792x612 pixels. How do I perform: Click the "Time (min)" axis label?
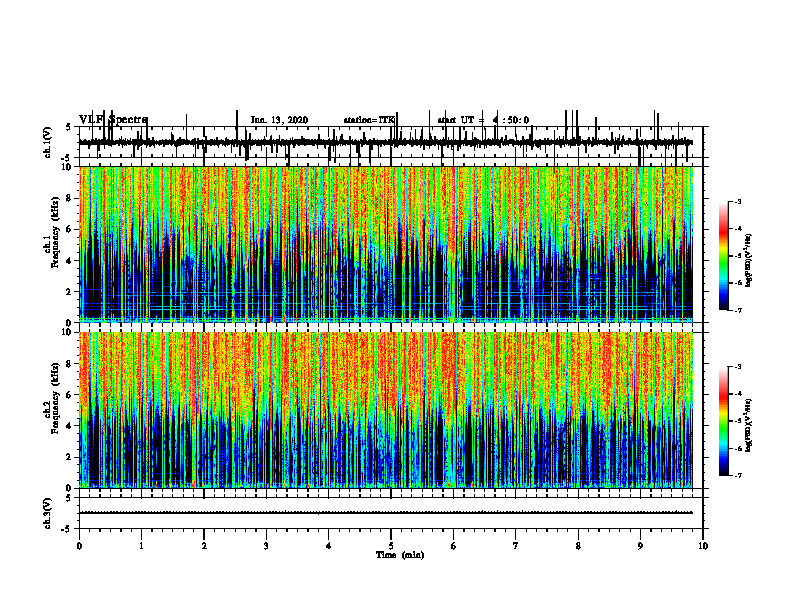[x=400, y=555]
